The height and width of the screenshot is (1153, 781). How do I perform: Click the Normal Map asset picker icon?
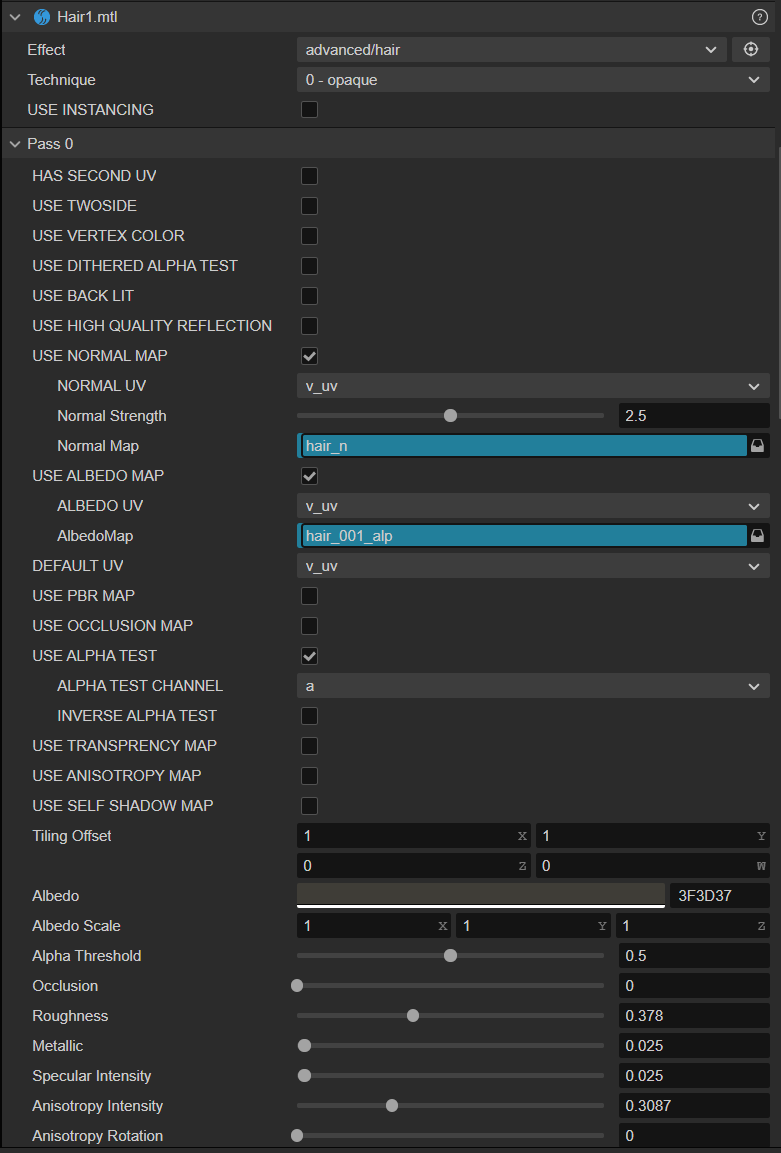pyautogui.click(x=757, y=446)
